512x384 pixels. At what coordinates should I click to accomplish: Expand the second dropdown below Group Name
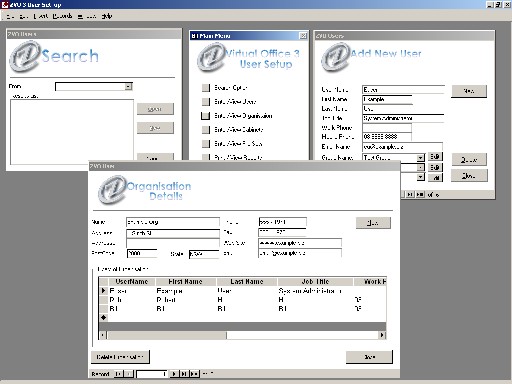tap(421, 167)
